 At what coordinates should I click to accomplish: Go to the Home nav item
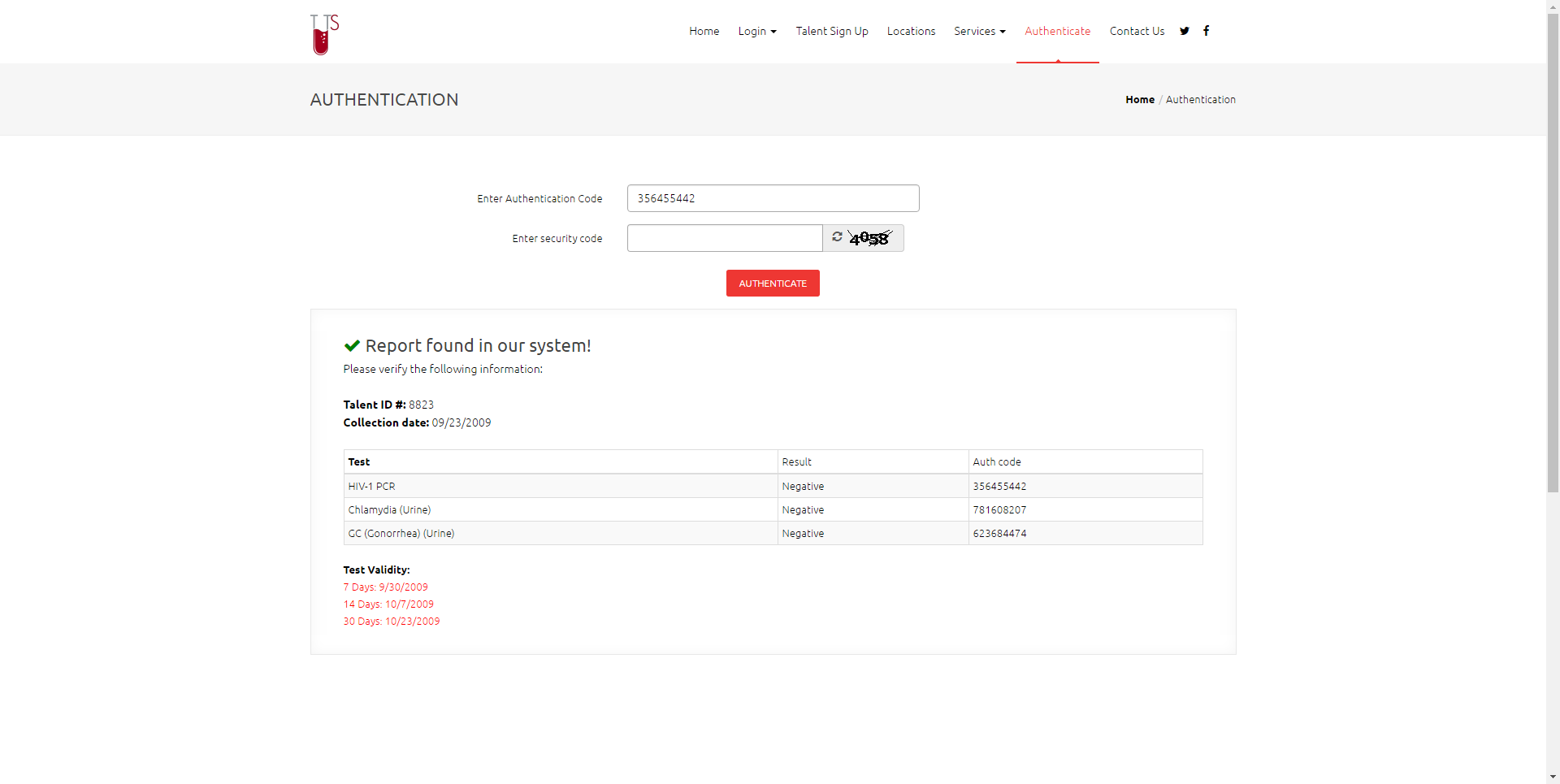pos(704,31)
